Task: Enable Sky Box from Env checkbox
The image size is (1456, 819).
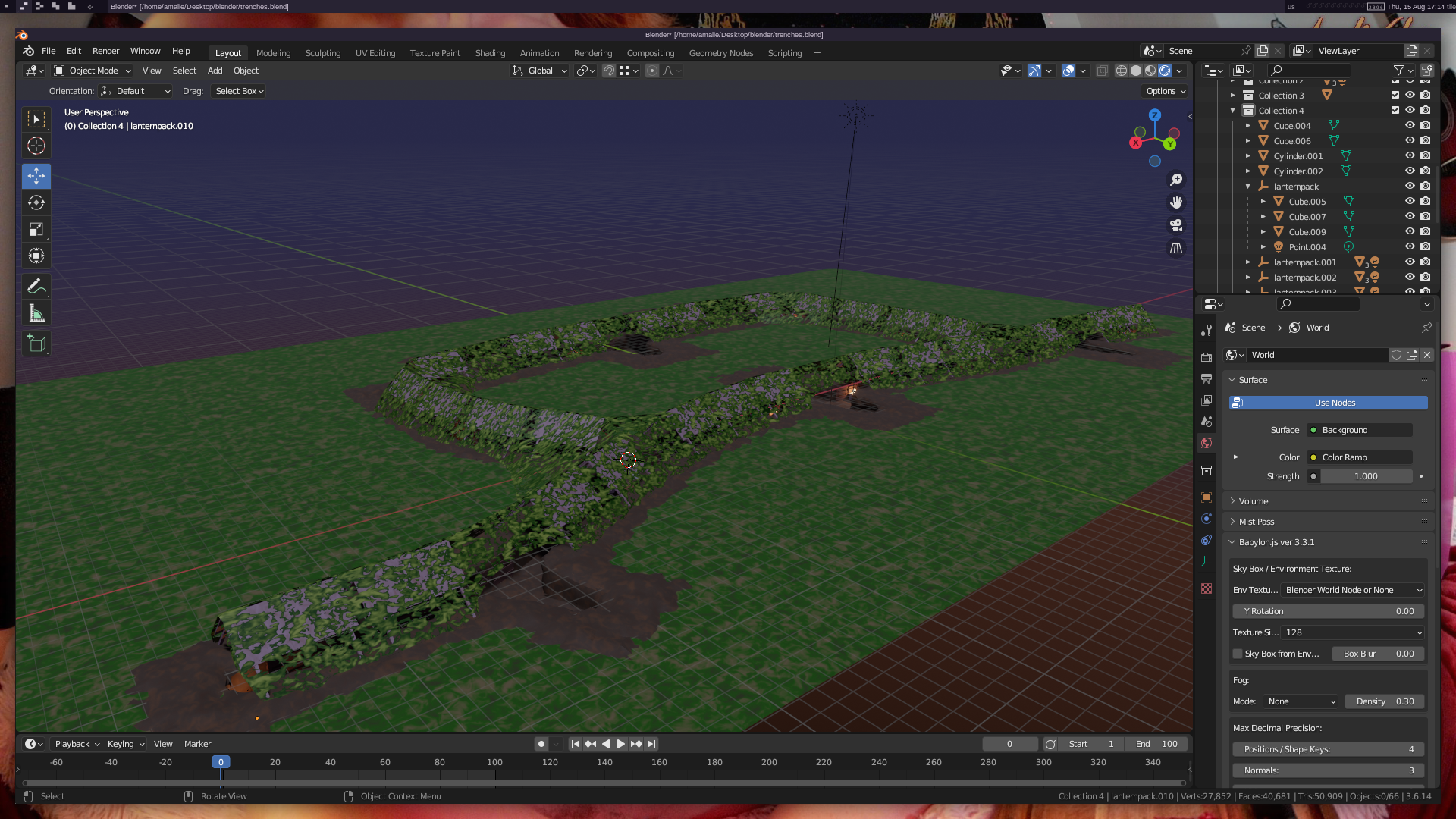Action: point(1238,654)
